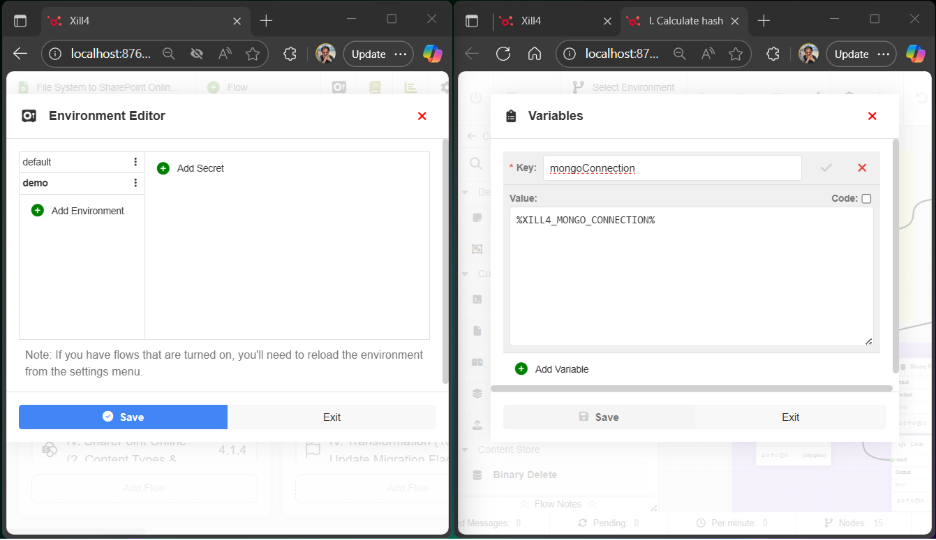Click the Value text area
This screenshot has width=936, height=540.
pyautogui.click(x=691, y=276)
